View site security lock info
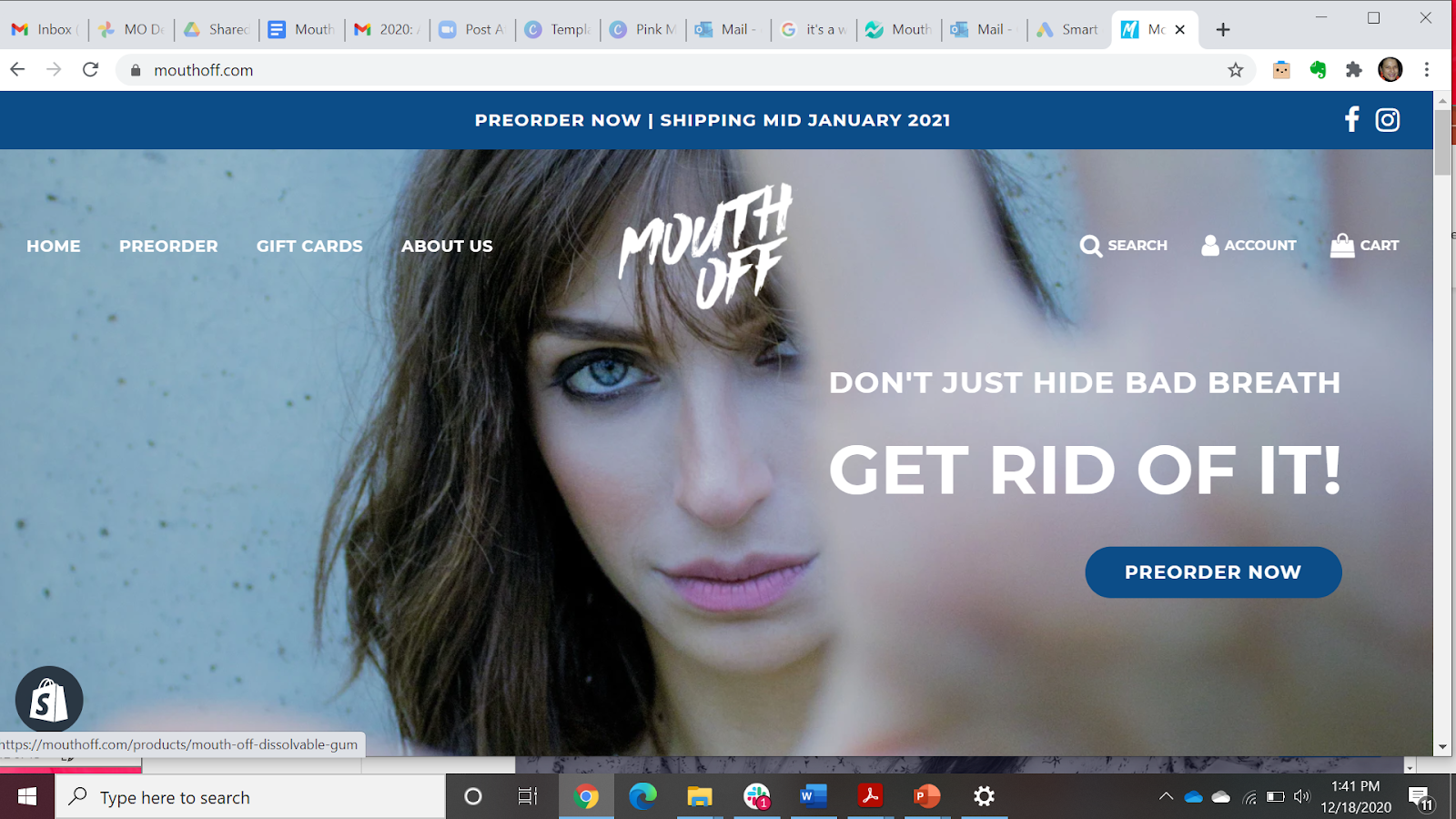 pyautogui.click(x=136, y=70)
